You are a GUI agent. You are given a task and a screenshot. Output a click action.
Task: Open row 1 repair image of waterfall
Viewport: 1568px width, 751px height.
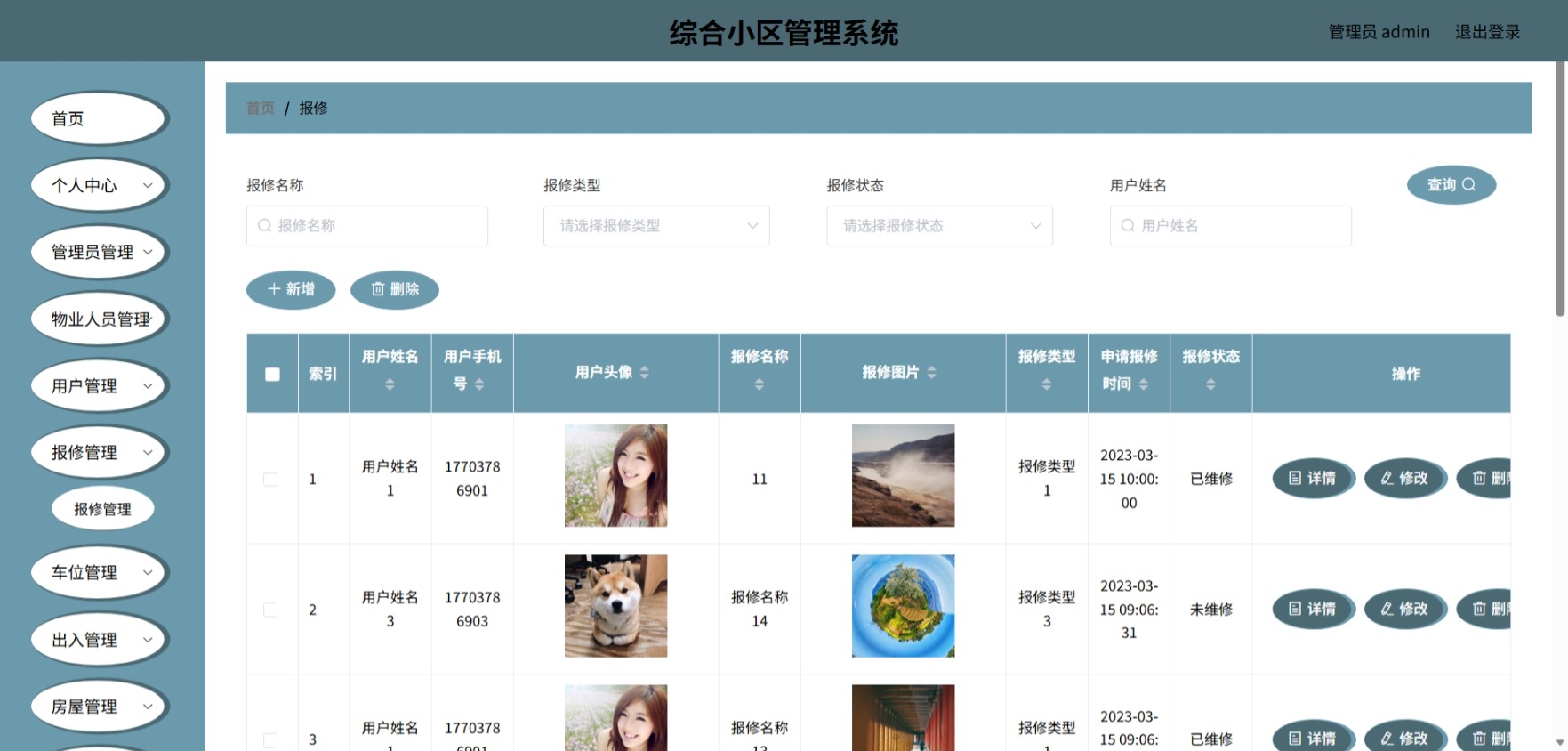(x=903, y=475)
